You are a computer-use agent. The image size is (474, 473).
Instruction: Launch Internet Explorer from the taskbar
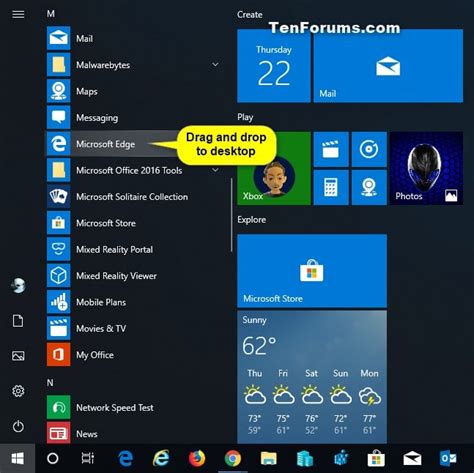click(x=161, y=458)
